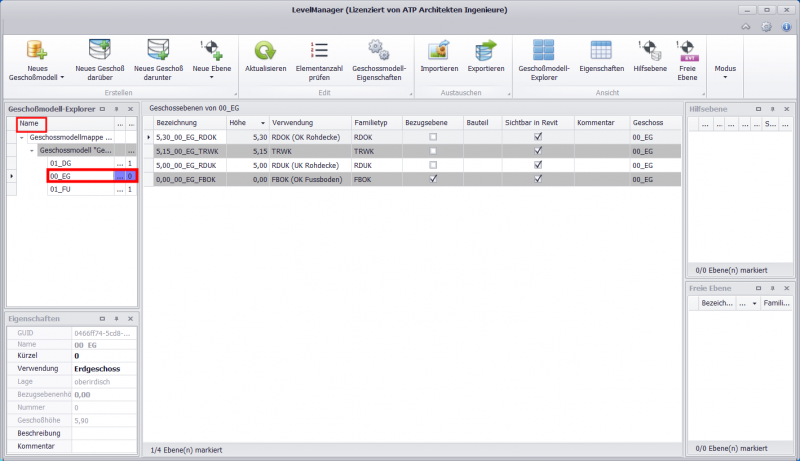
Task: Sort by the Familietyp column header
Action: pos(377,123)
